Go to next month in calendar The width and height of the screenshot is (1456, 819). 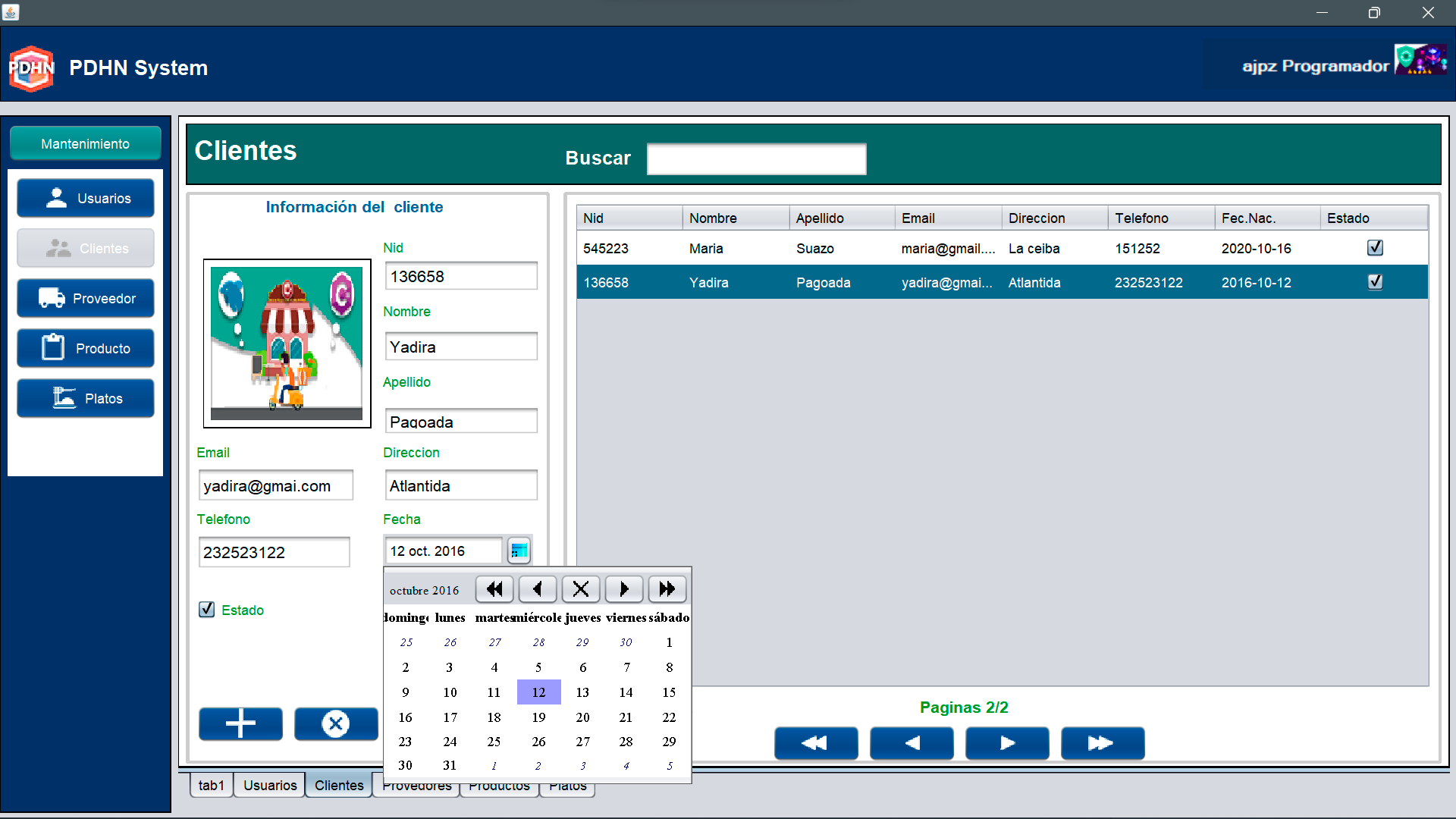(624, 589)
